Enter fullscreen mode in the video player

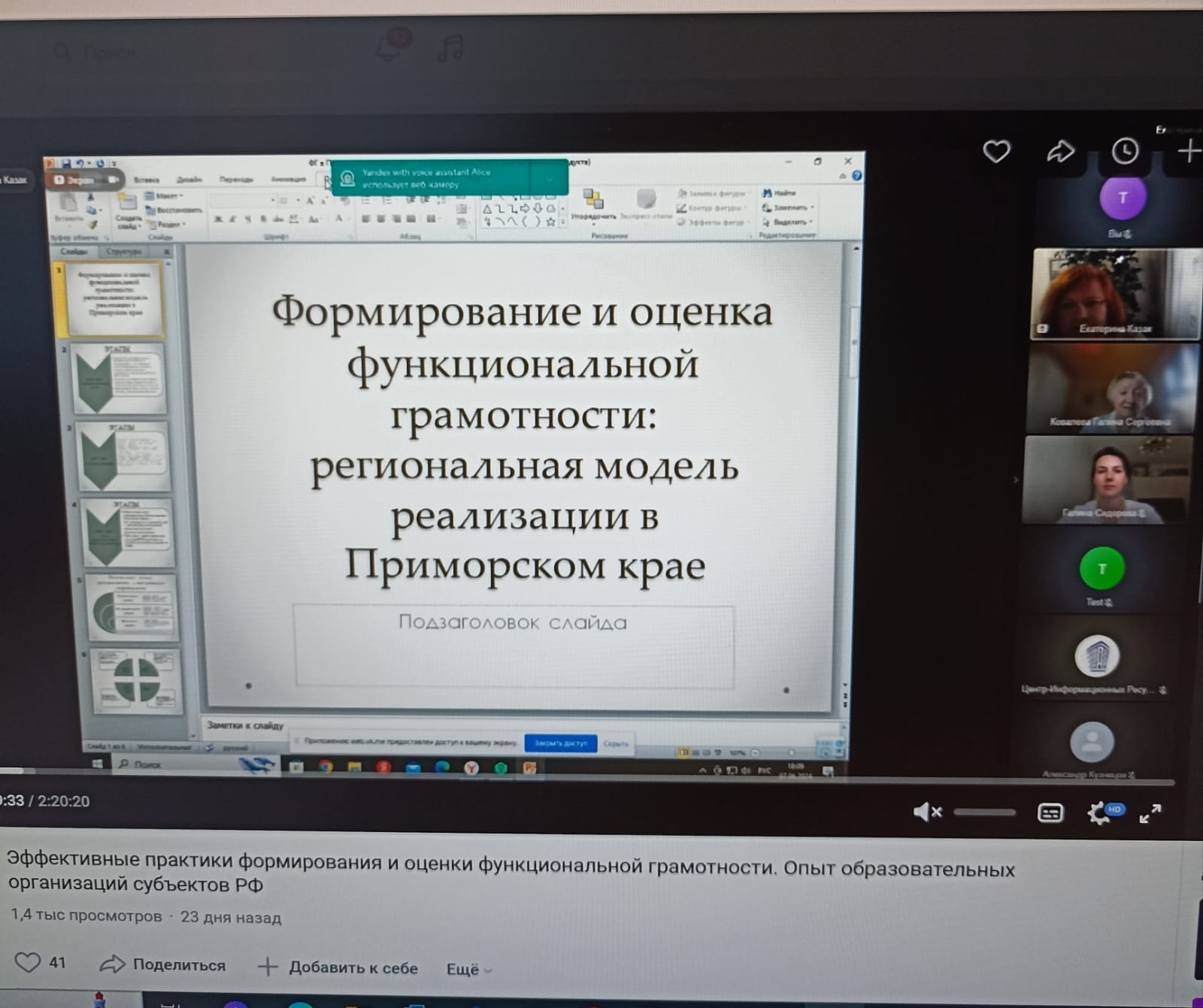[1150, 813]
